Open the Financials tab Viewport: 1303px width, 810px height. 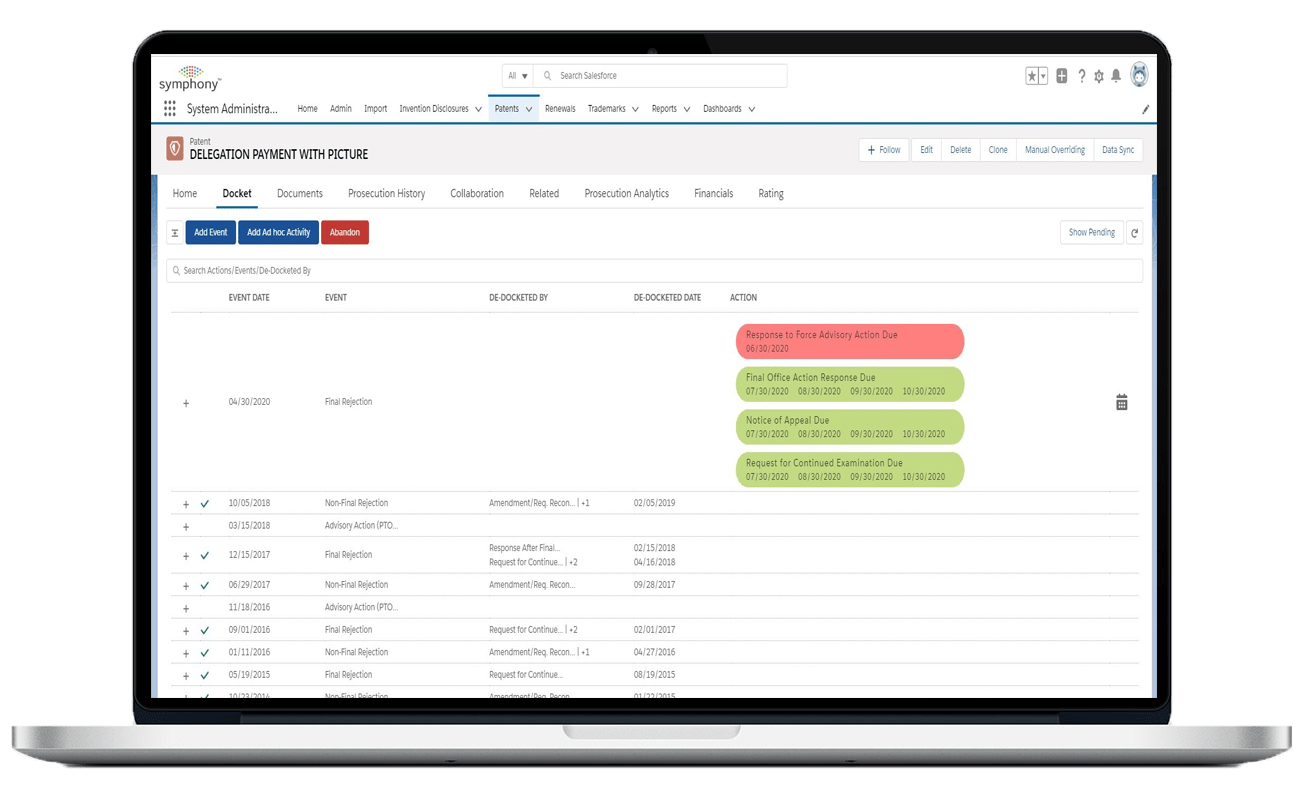click(713, 193)
